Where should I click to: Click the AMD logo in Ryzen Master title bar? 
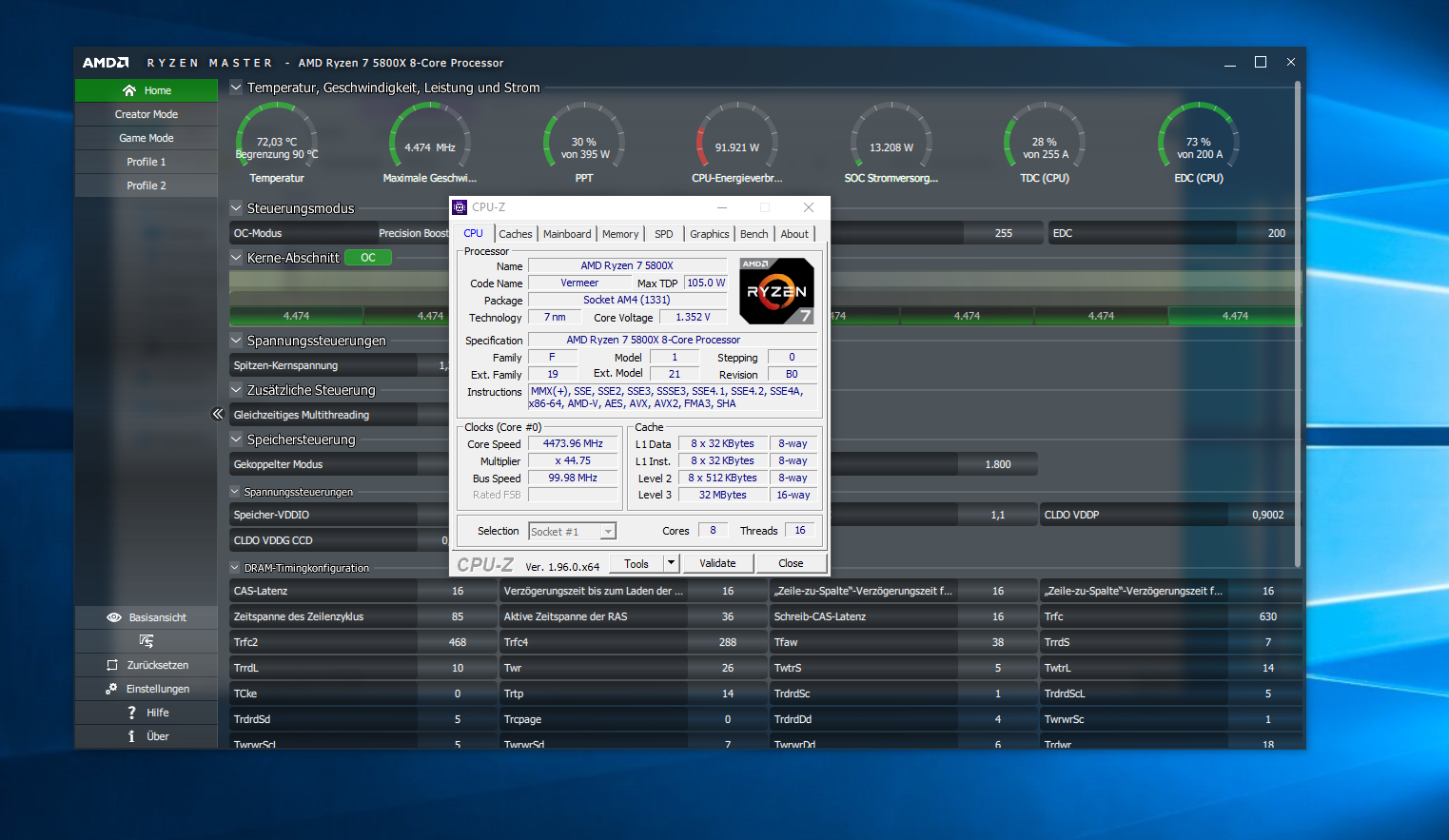pos(106,63)
